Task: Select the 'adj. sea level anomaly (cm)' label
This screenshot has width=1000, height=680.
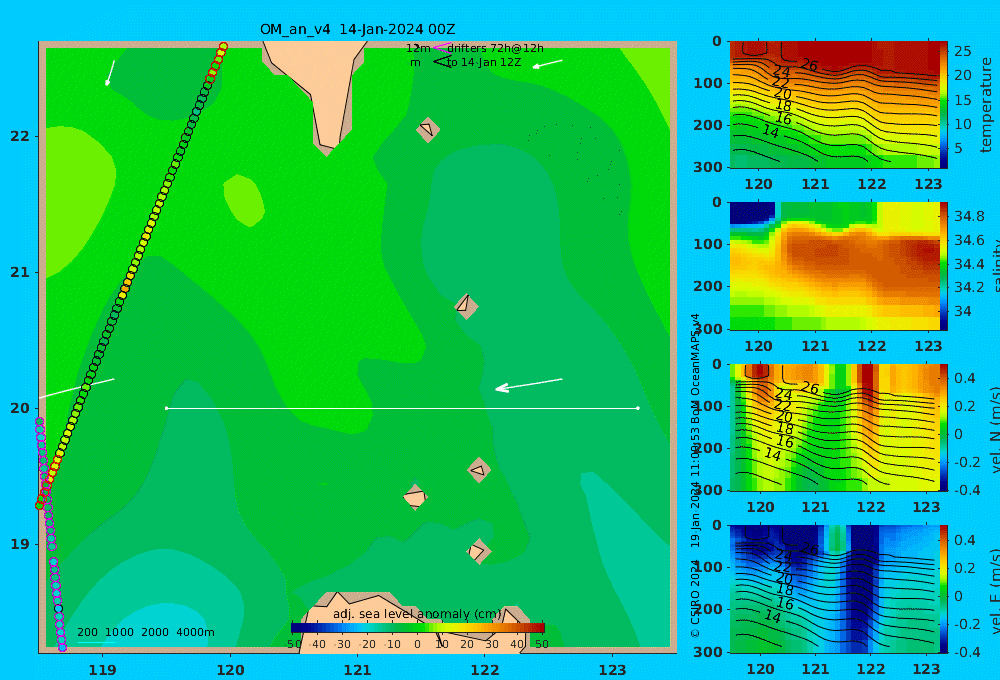Action: point(417,614)
